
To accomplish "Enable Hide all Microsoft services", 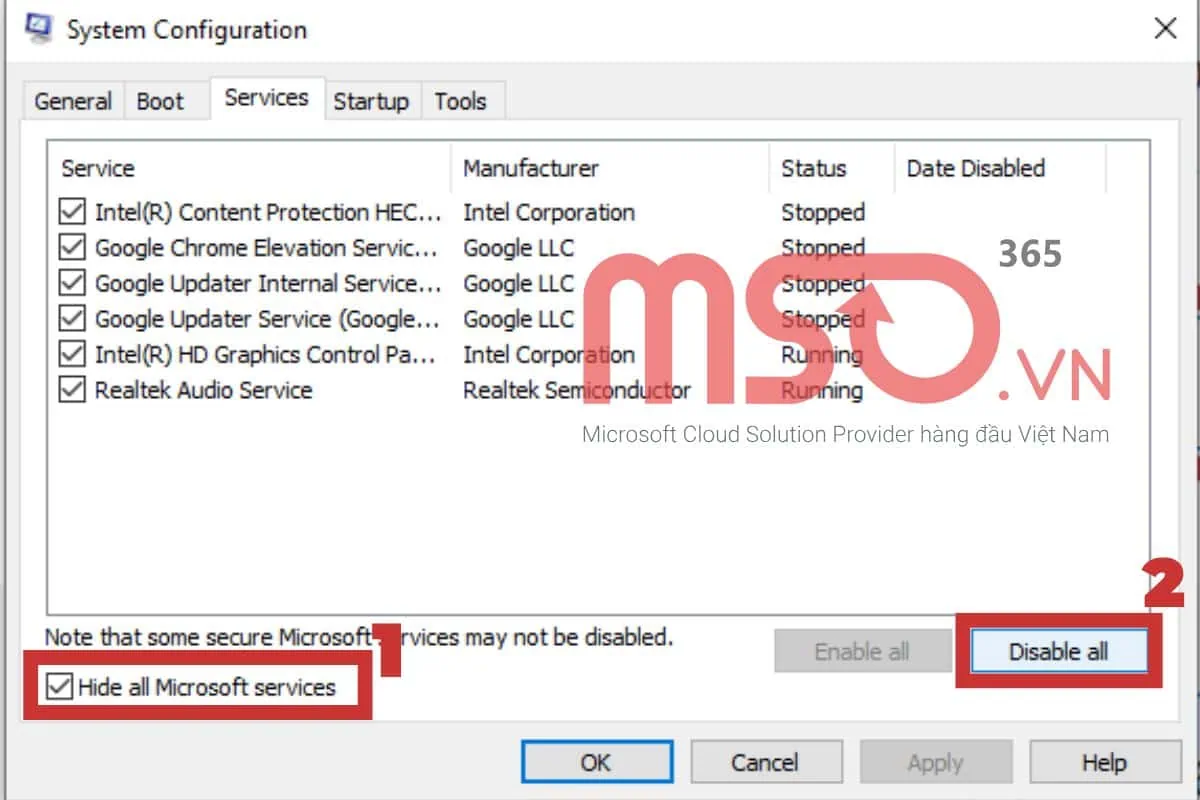I will [x=60, y=686].
